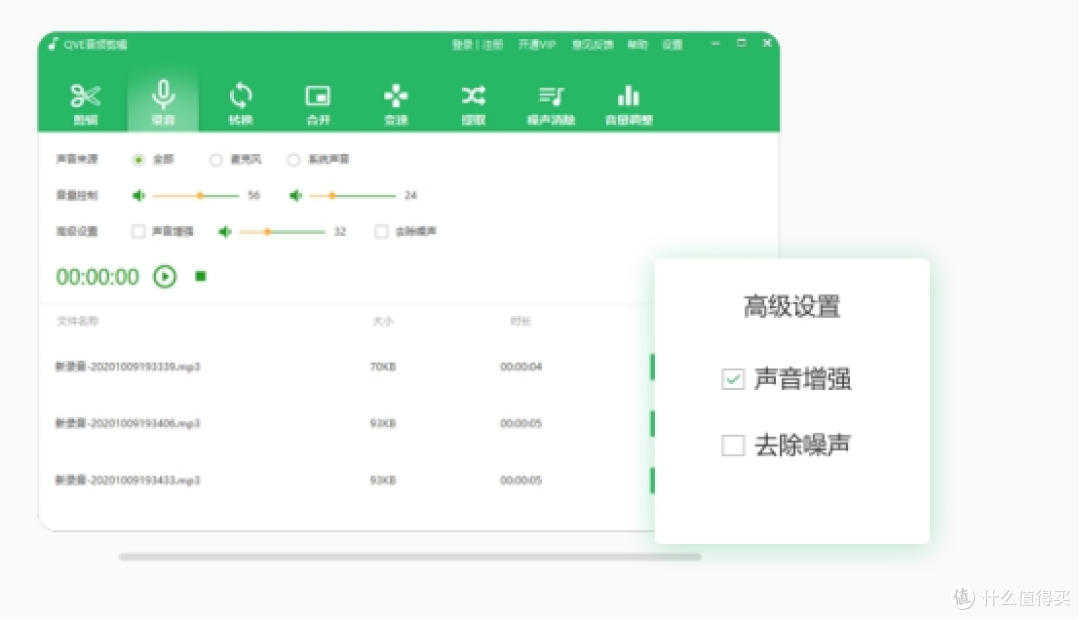The width and height of the screenshot is (1080, 620).
Task: Click the 注册 register link
Action: click(492, 45)
